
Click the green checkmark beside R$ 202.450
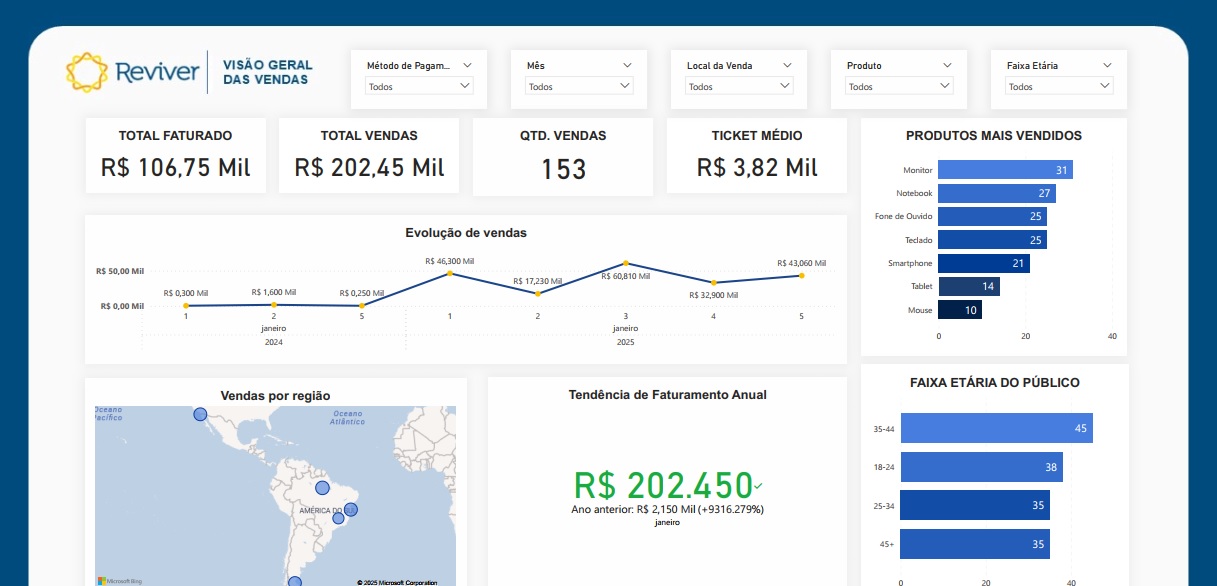click(758, 486)
